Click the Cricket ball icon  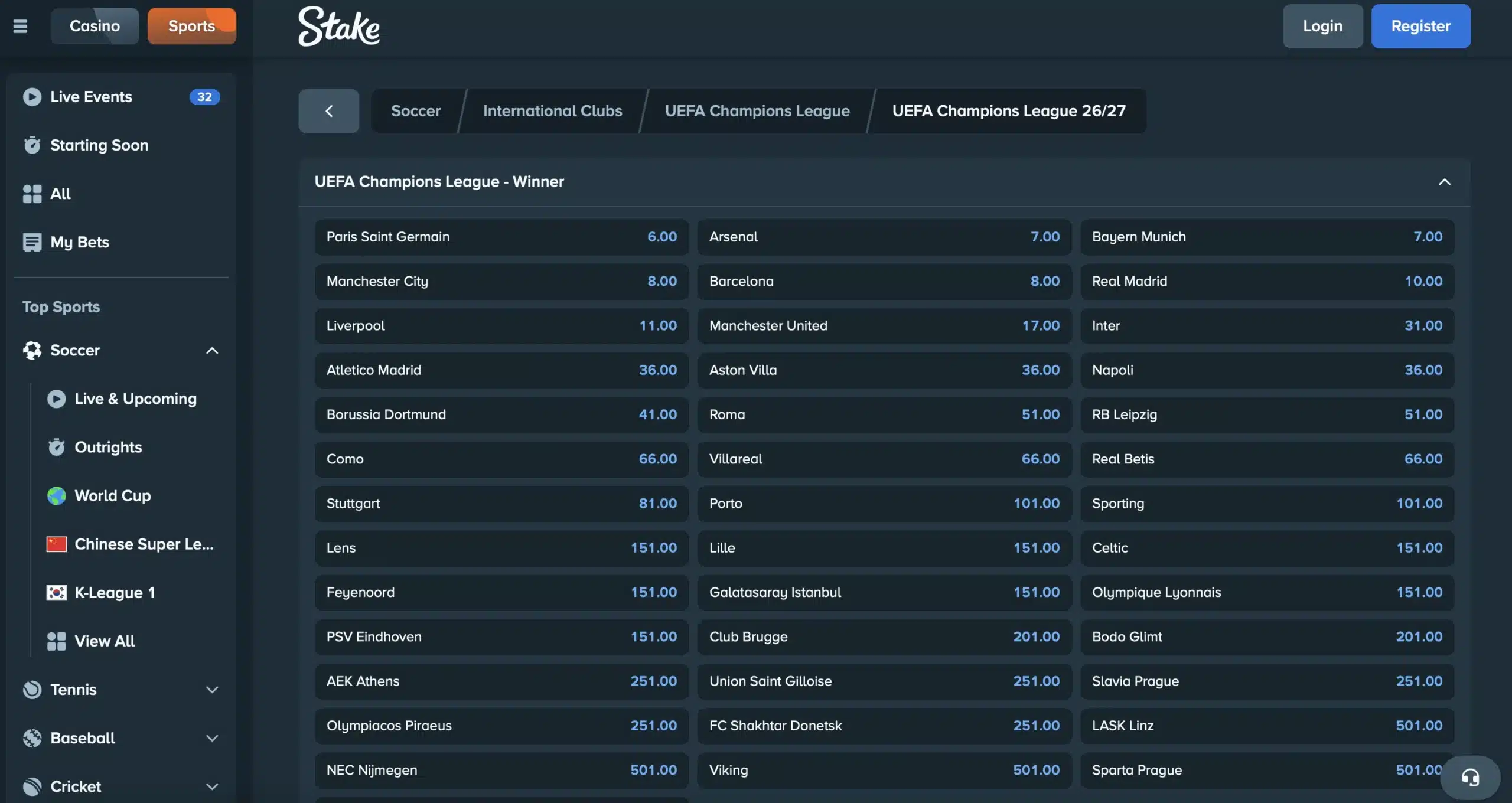pyautogui.click(x=32, y=786)
